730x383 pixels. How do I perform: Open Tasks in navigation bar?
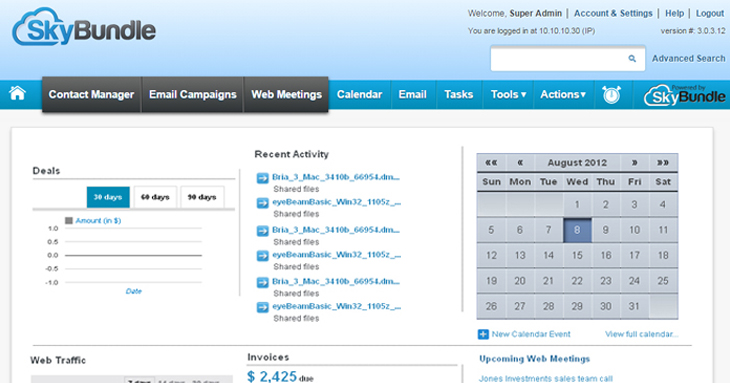tap(459, 94)
